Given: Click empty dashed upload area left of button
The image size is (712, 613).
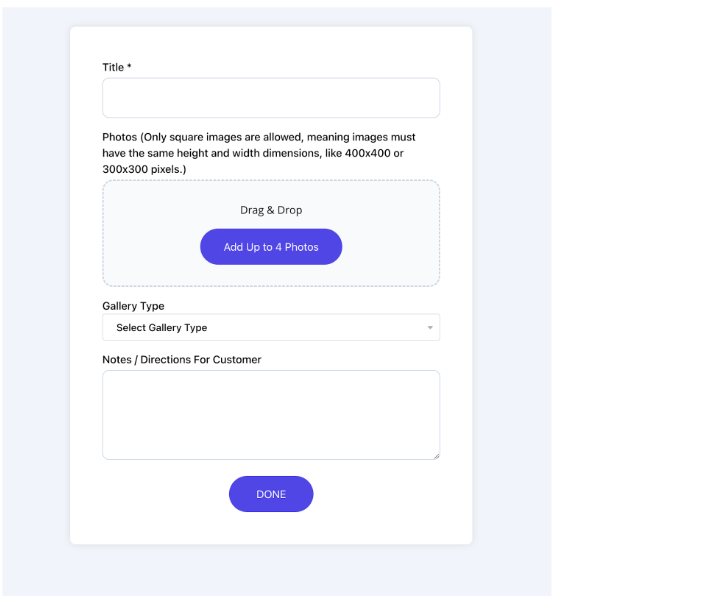Looking at the screenshot, I should click(x=150, y=247).
